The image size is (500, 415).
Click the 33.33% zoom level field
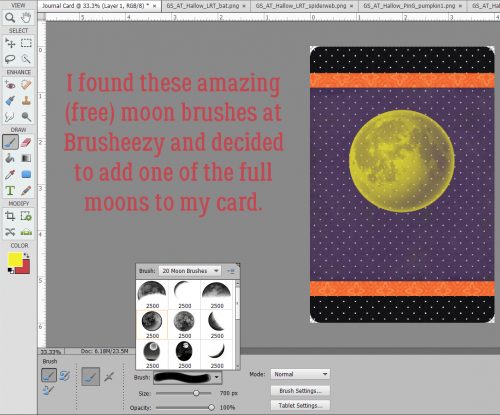[51, 352]
